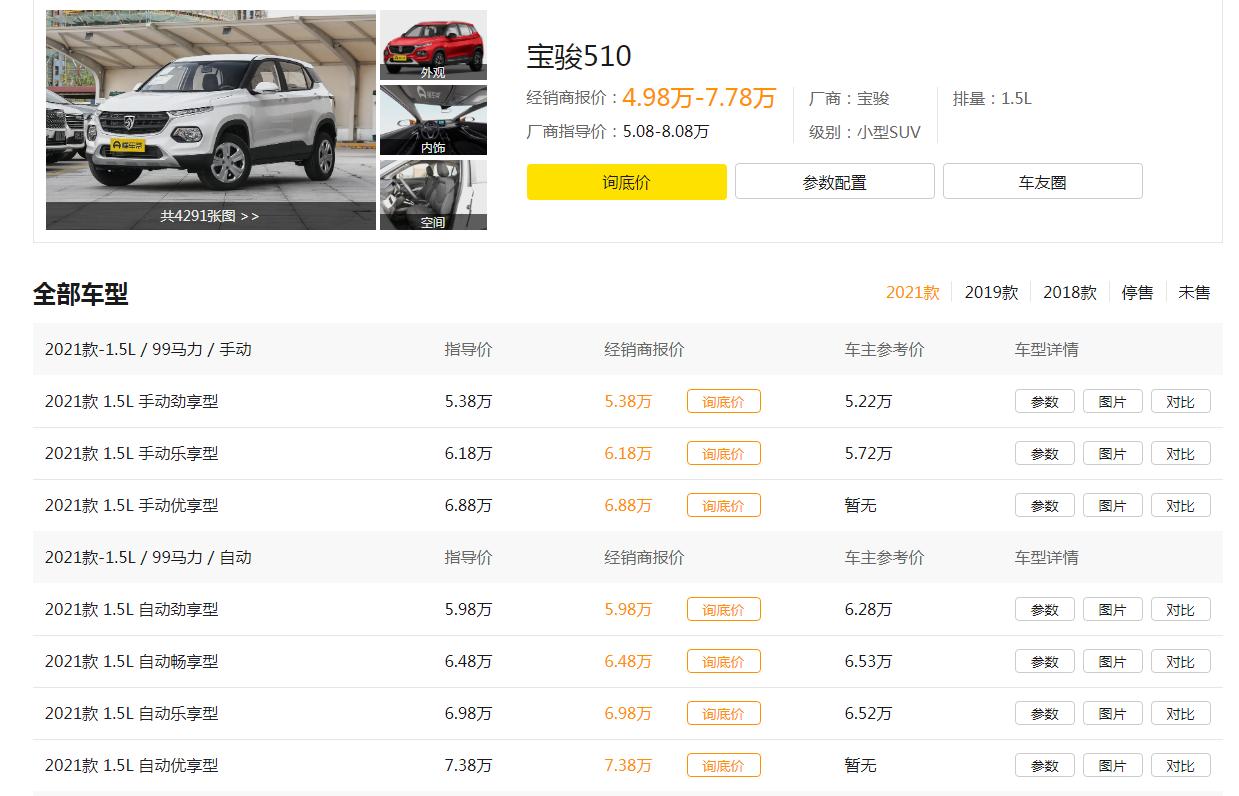Click dealer quote 6.88万 for 手动优享型
The image size is (1239, 796).
(x=628, y=505)
